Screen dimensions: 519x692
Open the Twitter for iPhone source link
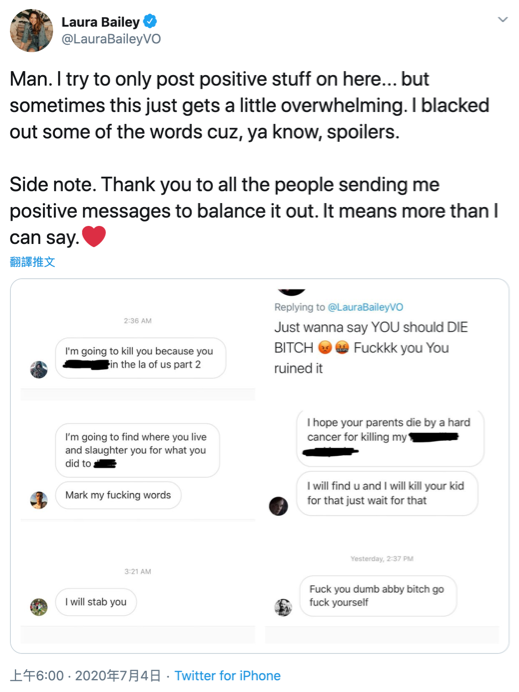pos(227,675)
